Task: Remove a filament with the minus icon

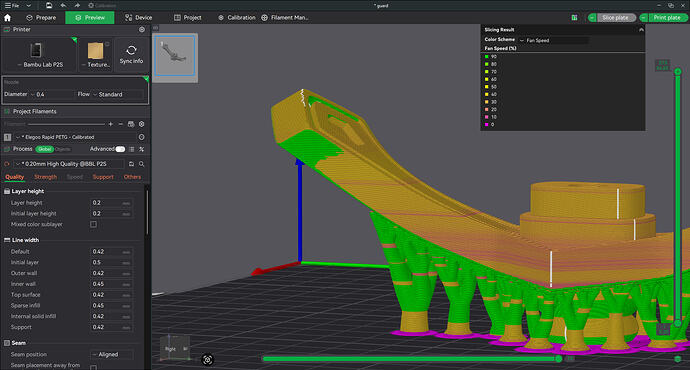Action: (121, 124)
